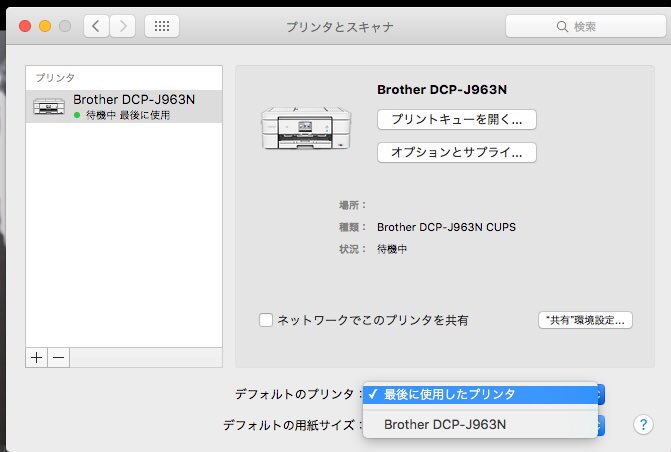Select Brother DCP-J963N in printer list
The height and width of the screenshot is (452, 671).
[x=124, y=107]
